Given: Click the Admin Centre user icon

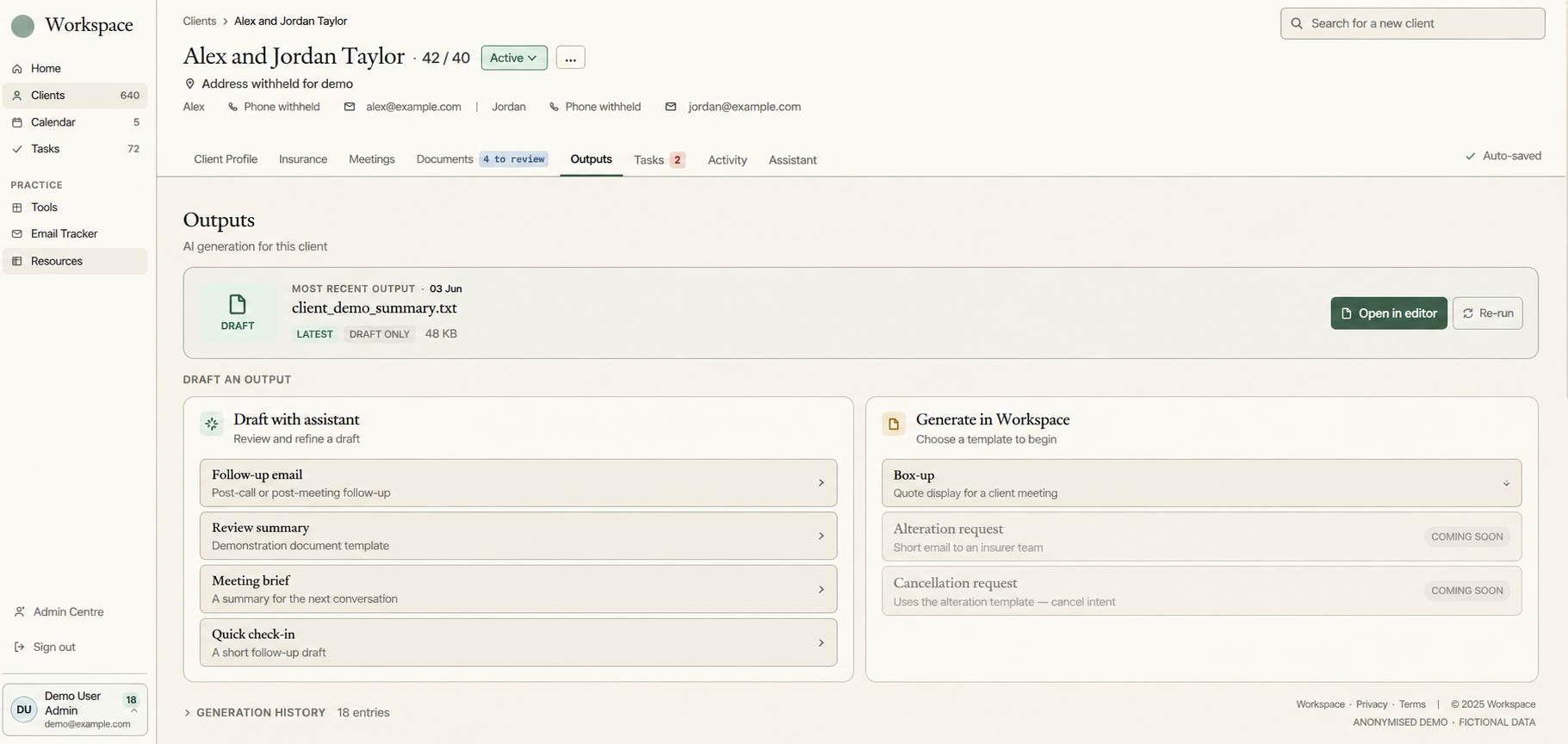Looking at the screenshot, I should pyautogui.click(x=20, y=612).
